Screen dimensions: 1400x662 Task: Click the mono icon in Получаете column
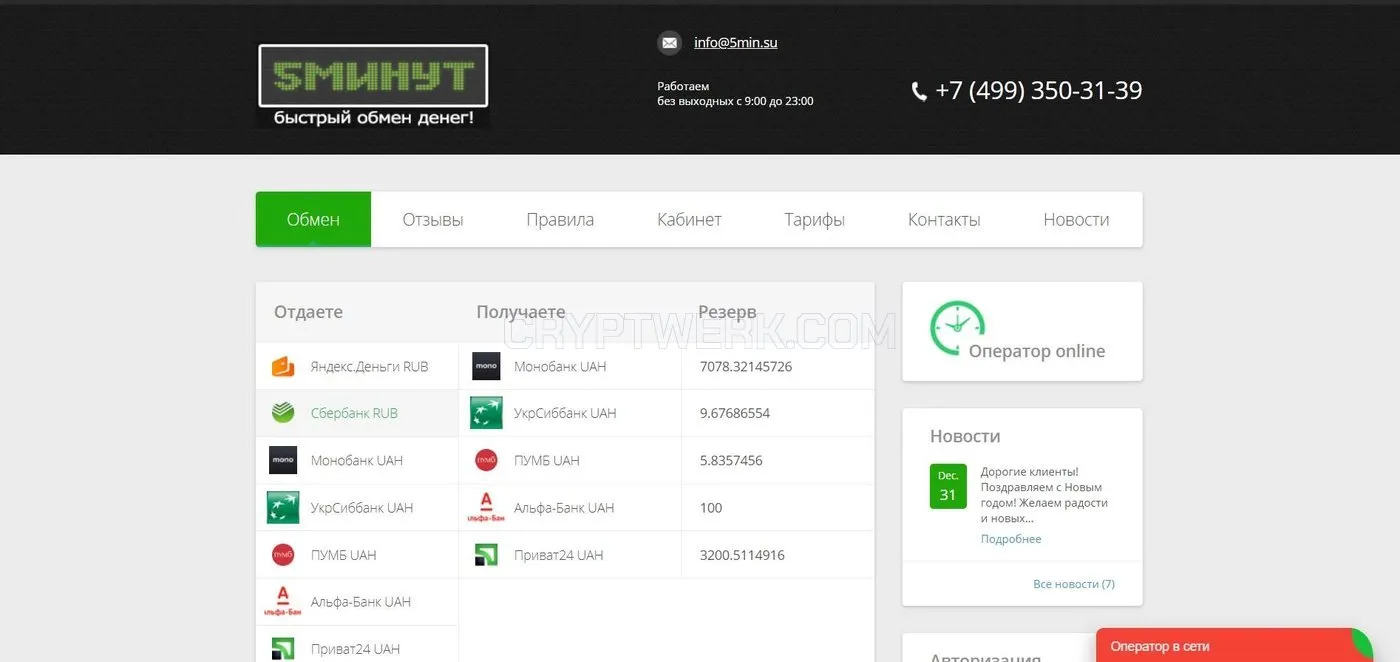point(486,366)
